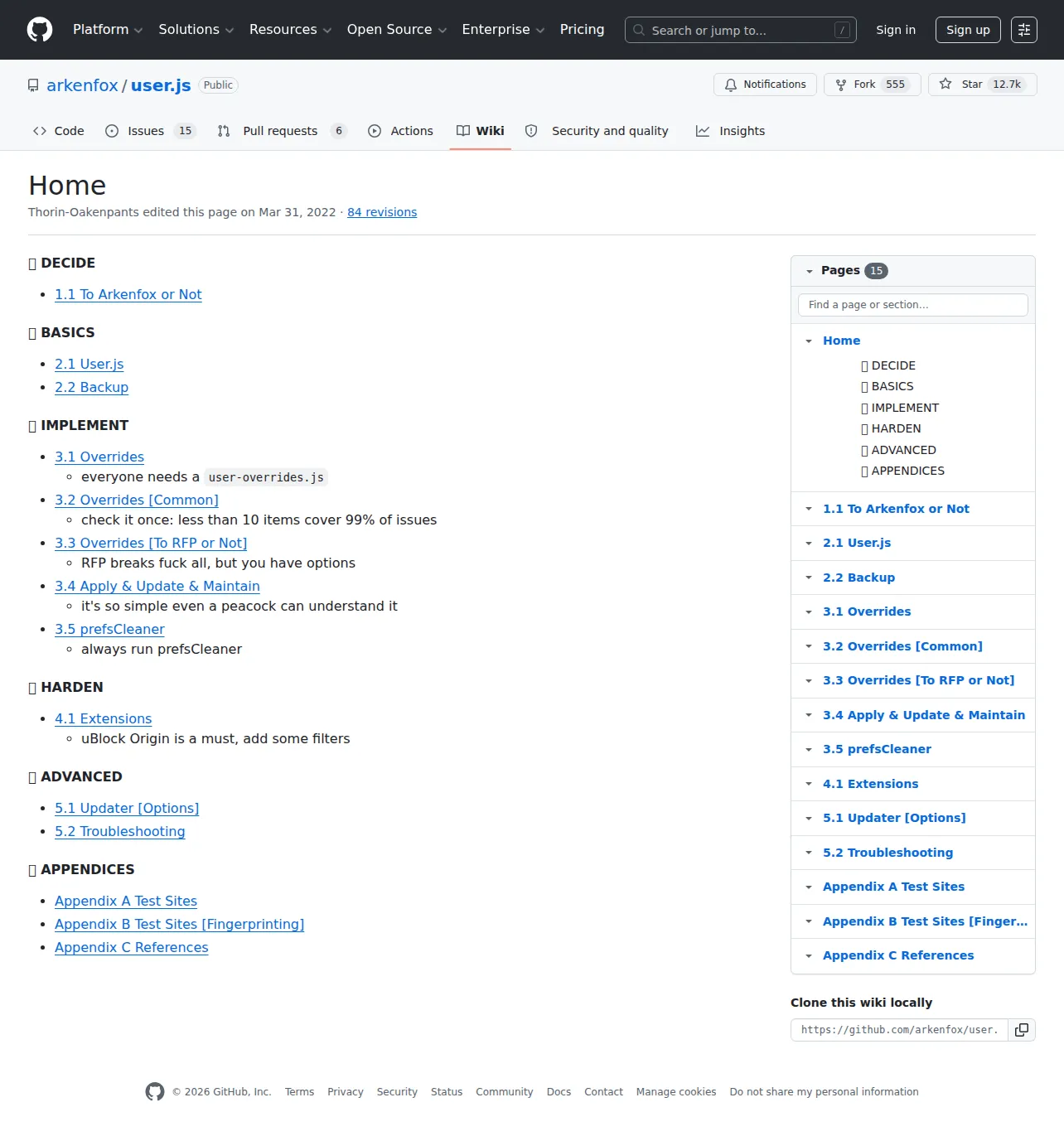Open the 2.2 Backup content link
Screen dimensions: 1064x1136
91,387
